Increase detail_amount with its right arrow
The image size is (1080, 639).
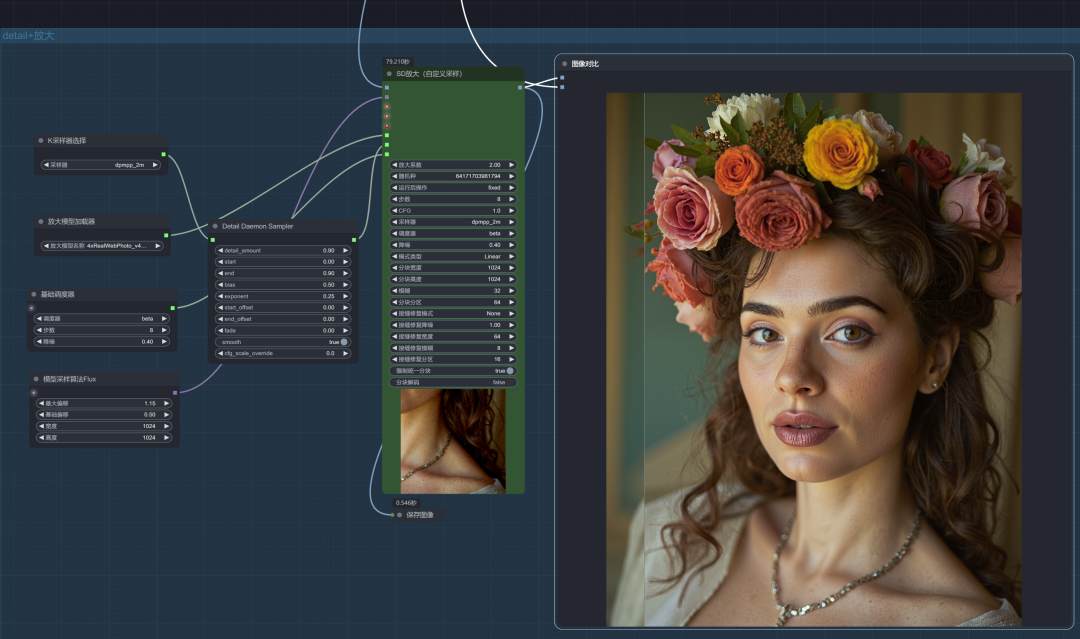[346, 251]
